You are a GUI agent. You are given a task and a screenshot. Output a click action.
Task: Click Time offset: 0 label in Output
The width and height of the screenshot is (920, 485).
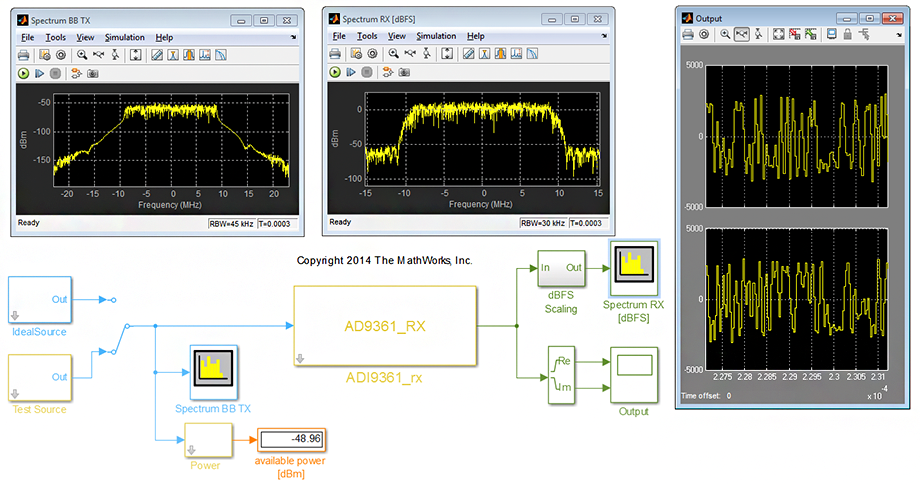706,396
